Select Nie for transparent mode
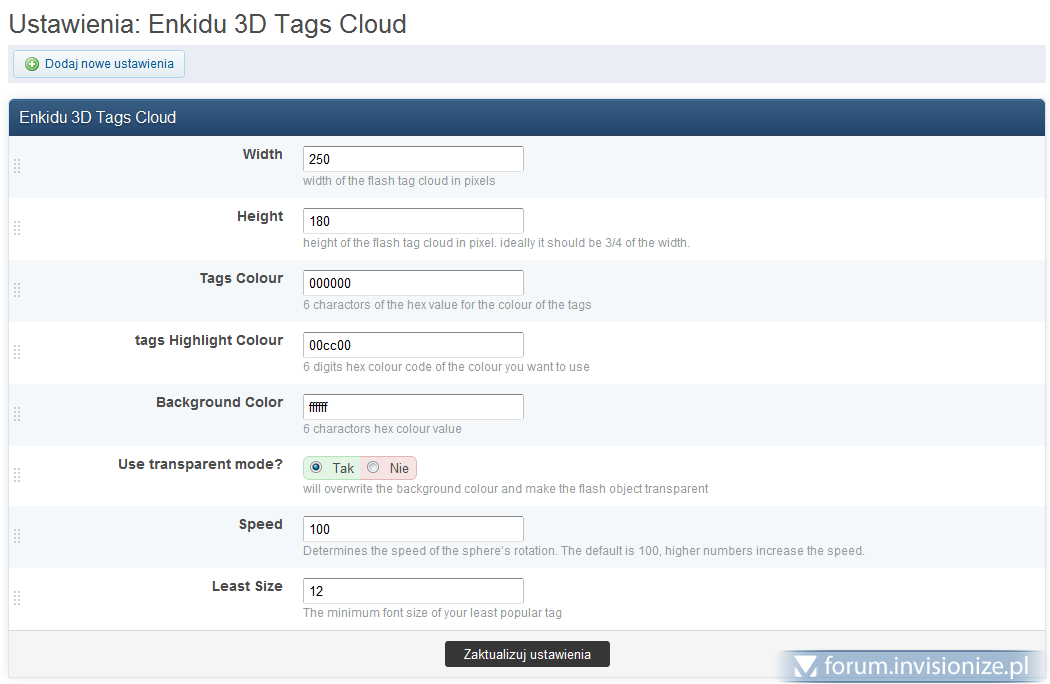Viewport: 1050px width, 684px height. click(x=373, y=467)
